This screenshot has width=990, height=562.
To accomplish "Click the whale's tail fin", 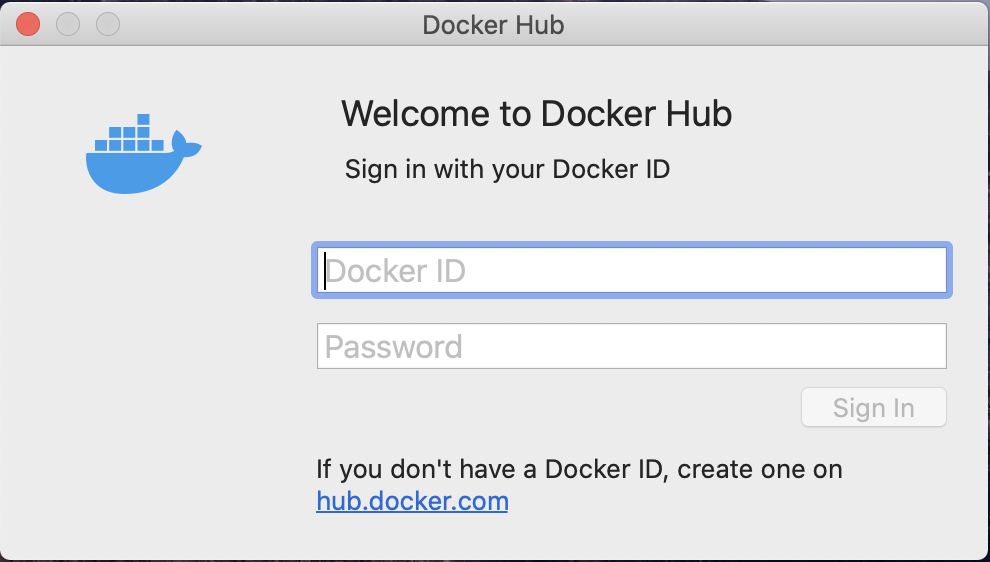I will (x=185, y=145).
